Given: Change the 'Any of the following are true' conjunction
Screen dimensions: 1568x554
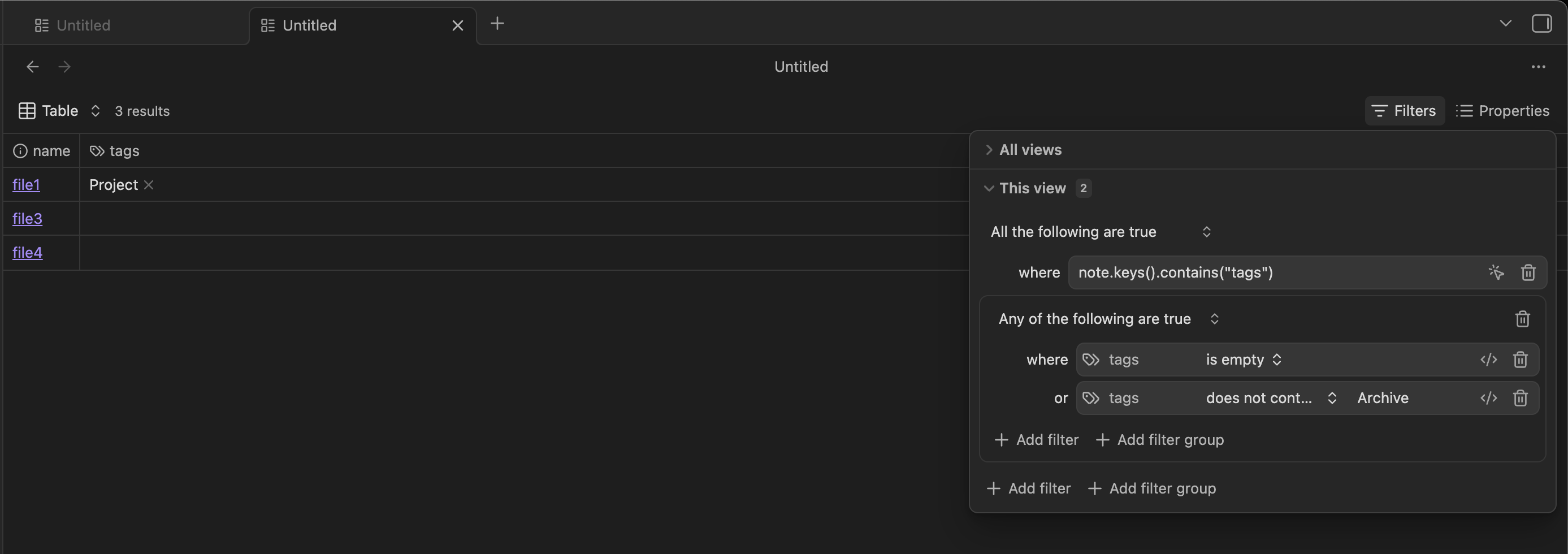Looking at the screenshot, I should (1109, 319).
